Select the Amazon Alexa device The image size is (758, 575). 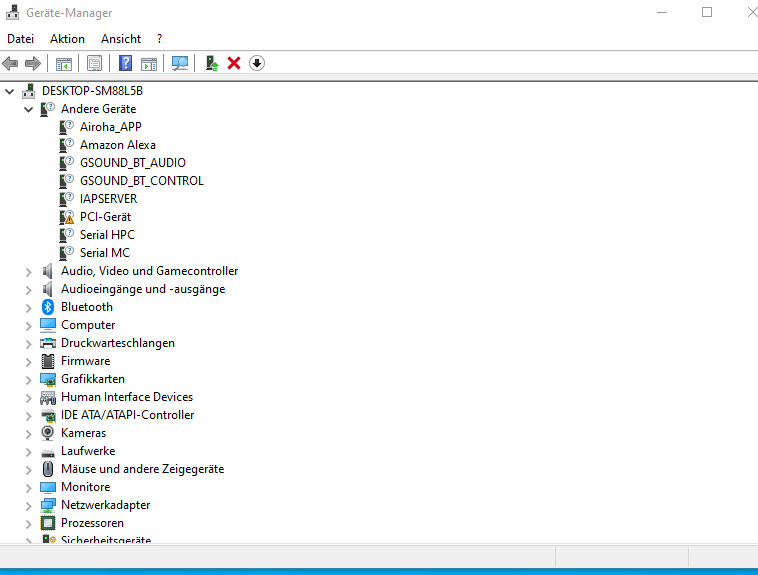(117, 145)
